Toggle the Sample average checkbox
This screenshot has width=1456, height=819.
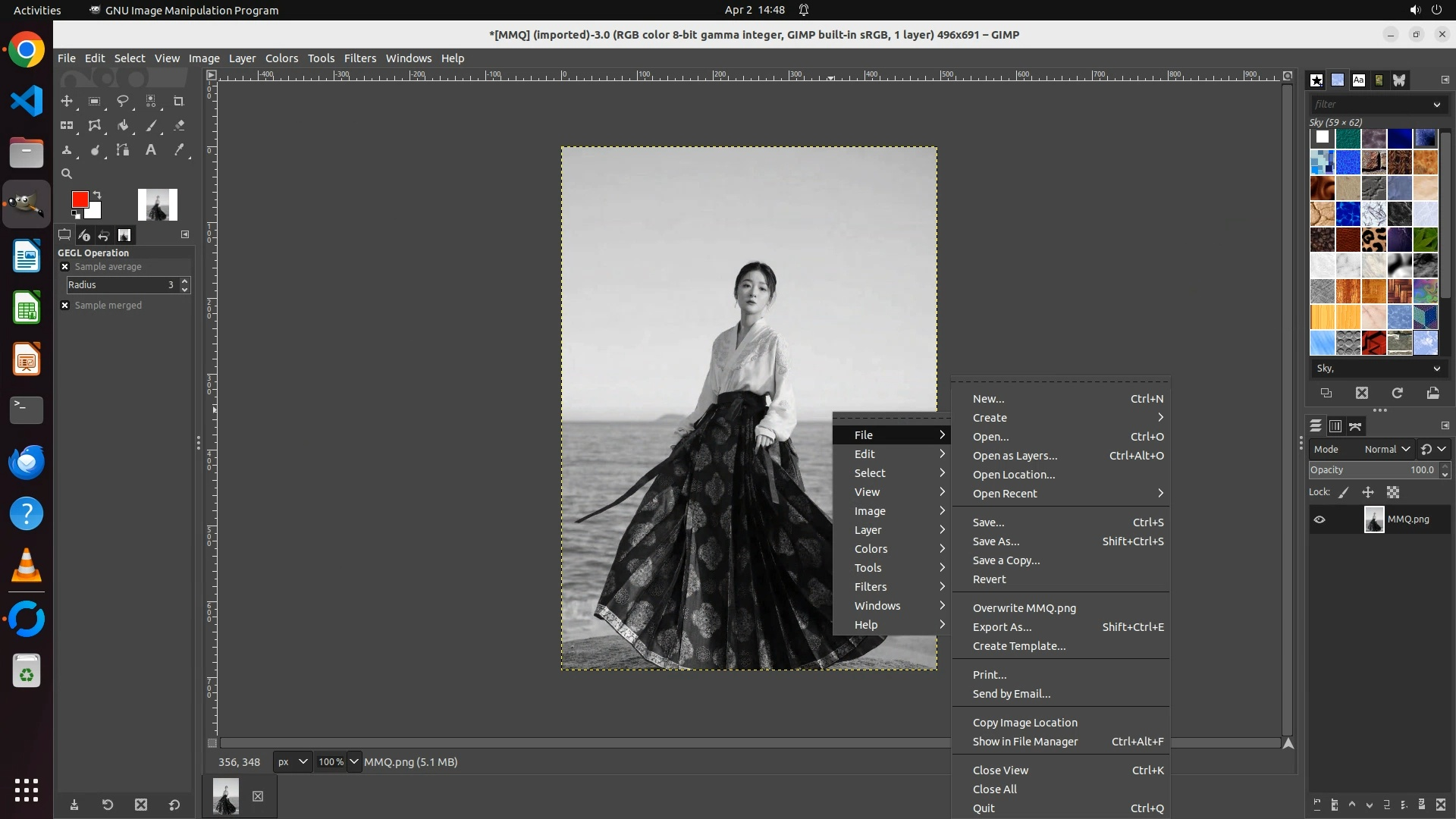(65, 267)
